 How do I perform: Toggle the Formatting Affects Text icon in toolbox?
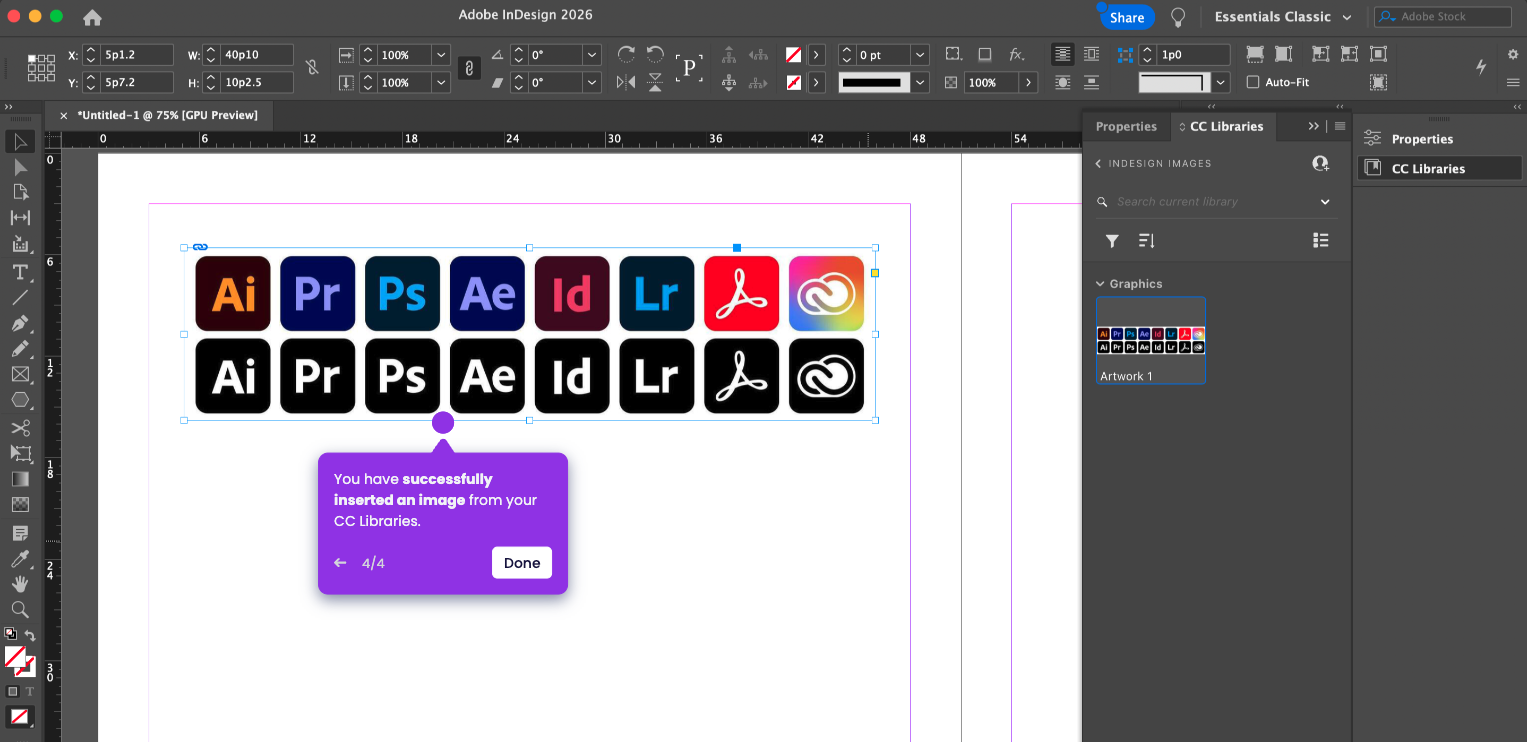[29, 691]
